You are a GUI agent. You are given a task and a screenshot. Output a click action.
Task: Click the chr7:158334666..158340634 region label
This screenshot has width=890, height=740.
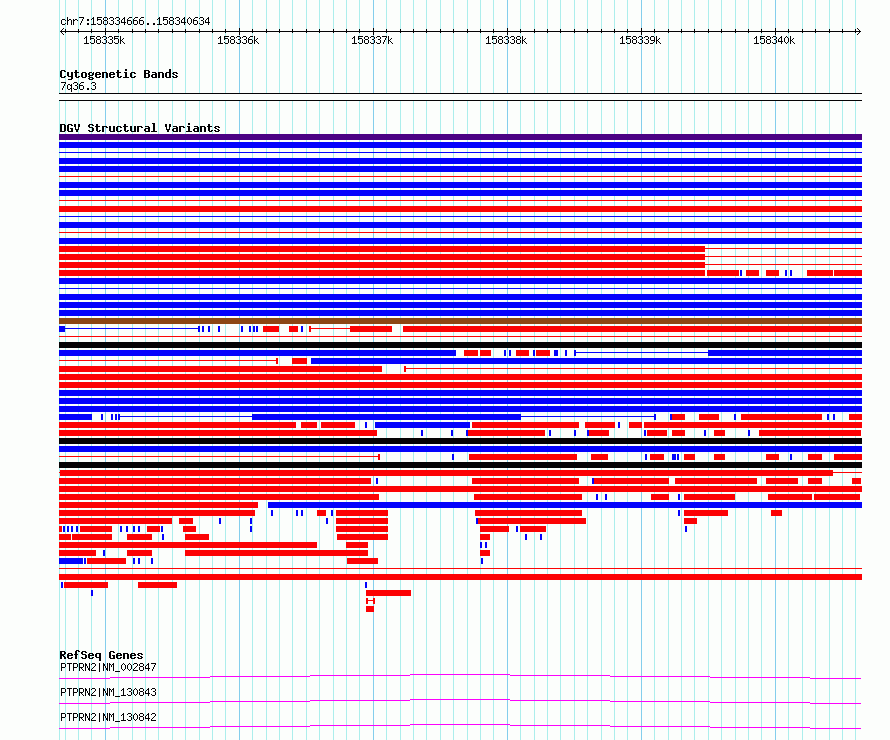pos(135,21)
